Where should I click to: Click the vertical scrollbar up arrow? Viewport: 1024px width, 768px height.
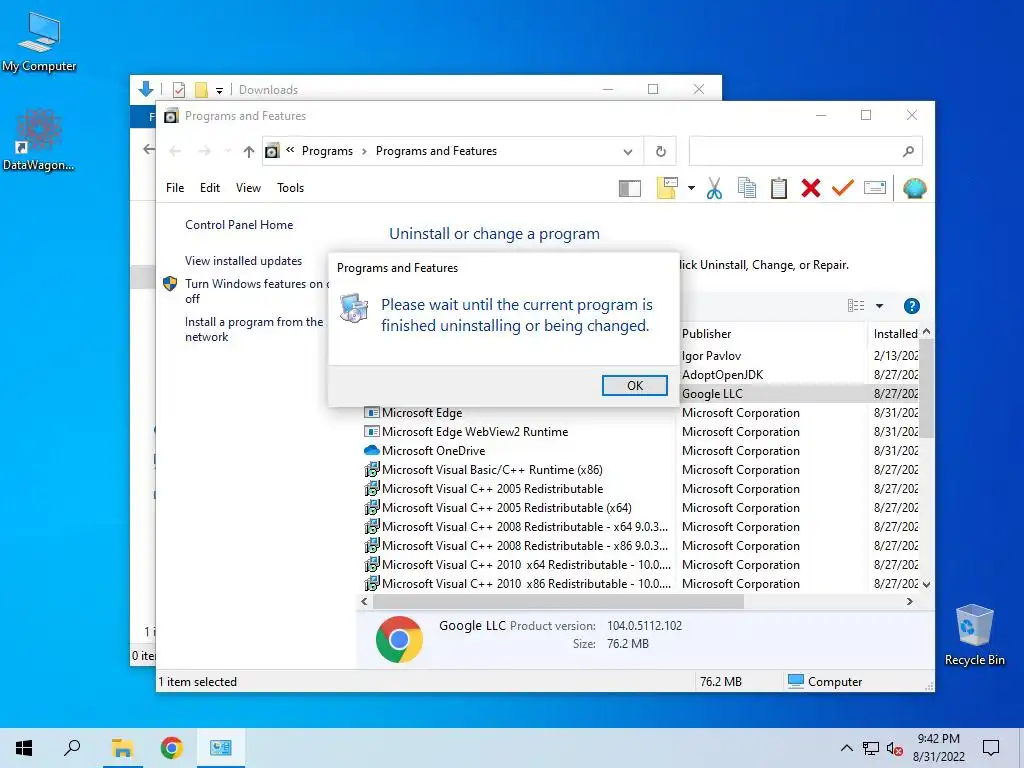926,332
